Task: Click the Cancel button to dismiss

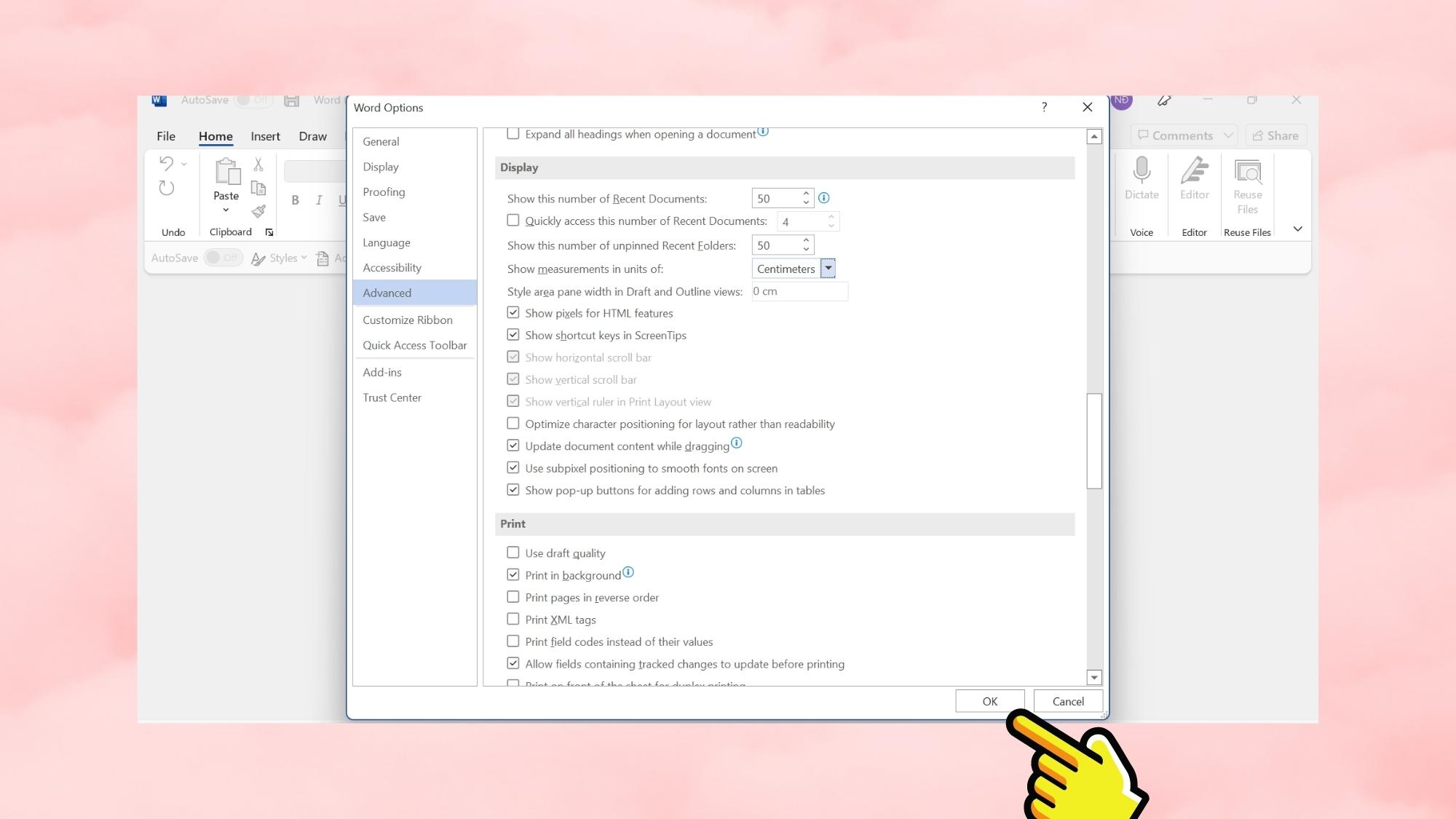Action: coord(1068,701)
